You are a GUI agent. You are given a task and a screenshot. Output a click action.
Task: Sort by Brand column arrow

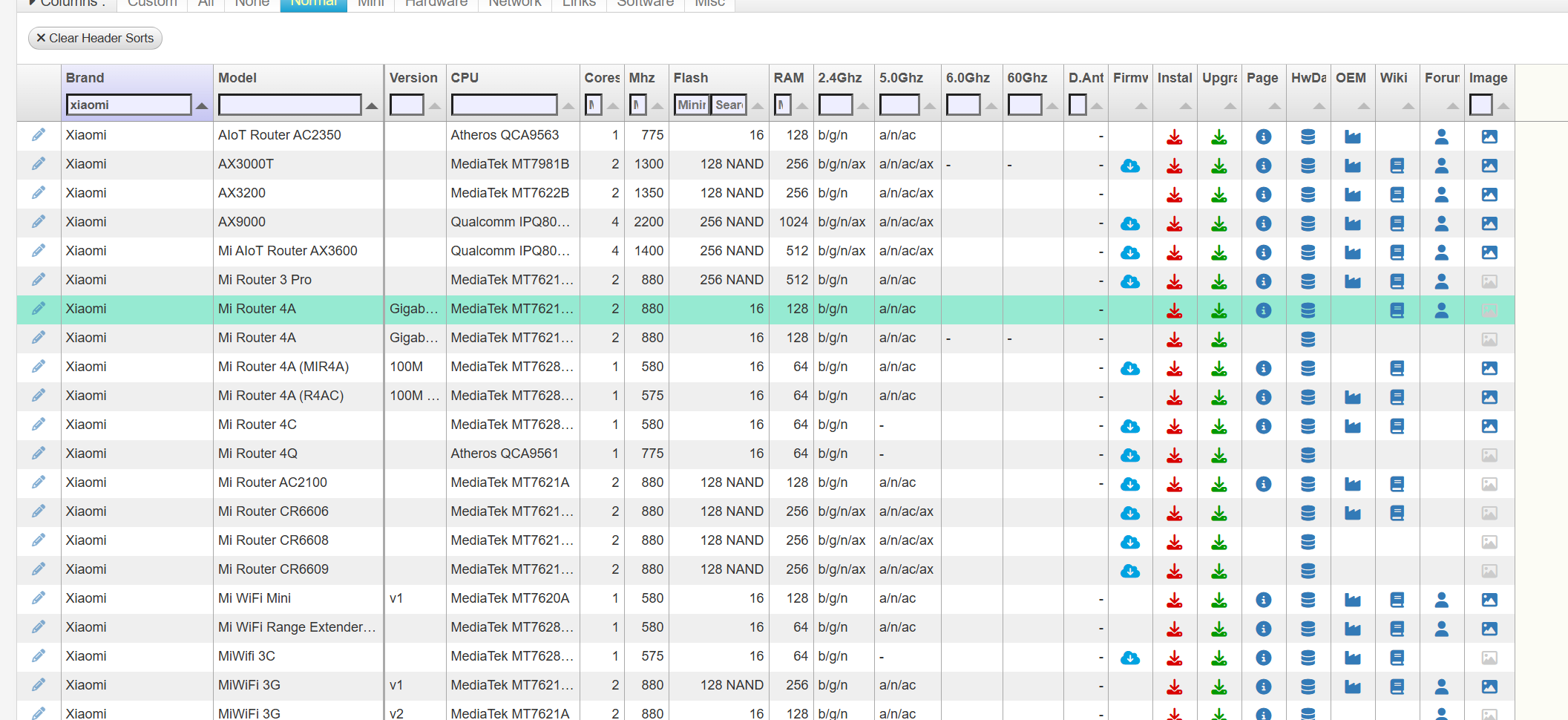point(202,106)
